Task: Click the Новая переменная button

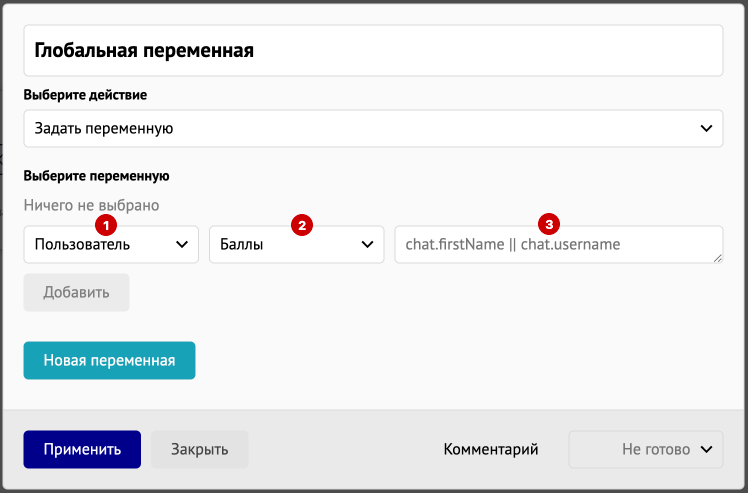Action: pyautogui.click(x=109, y=360)
